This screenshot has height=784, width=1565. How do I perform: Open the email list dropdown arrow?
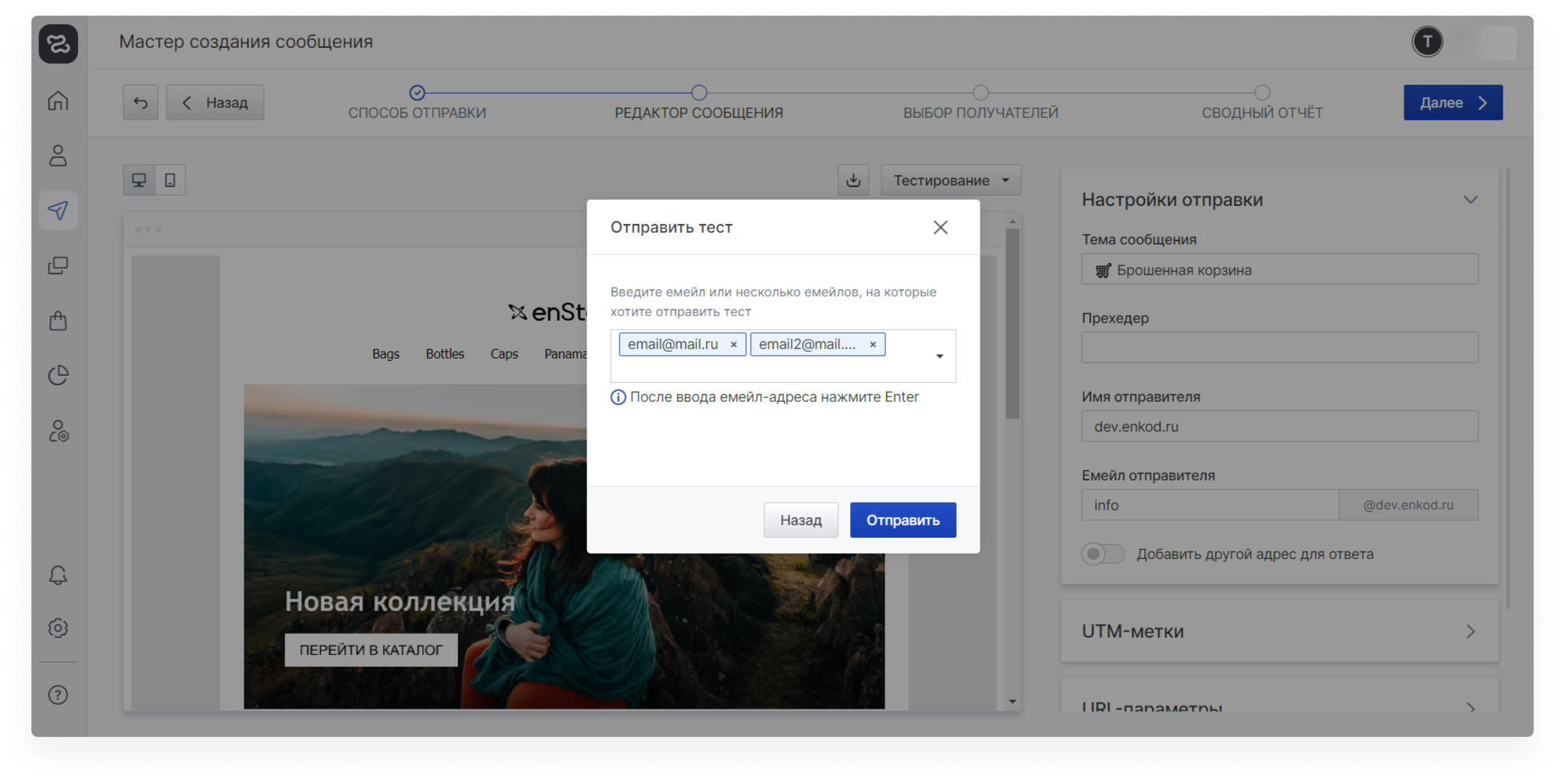[939, 356]
